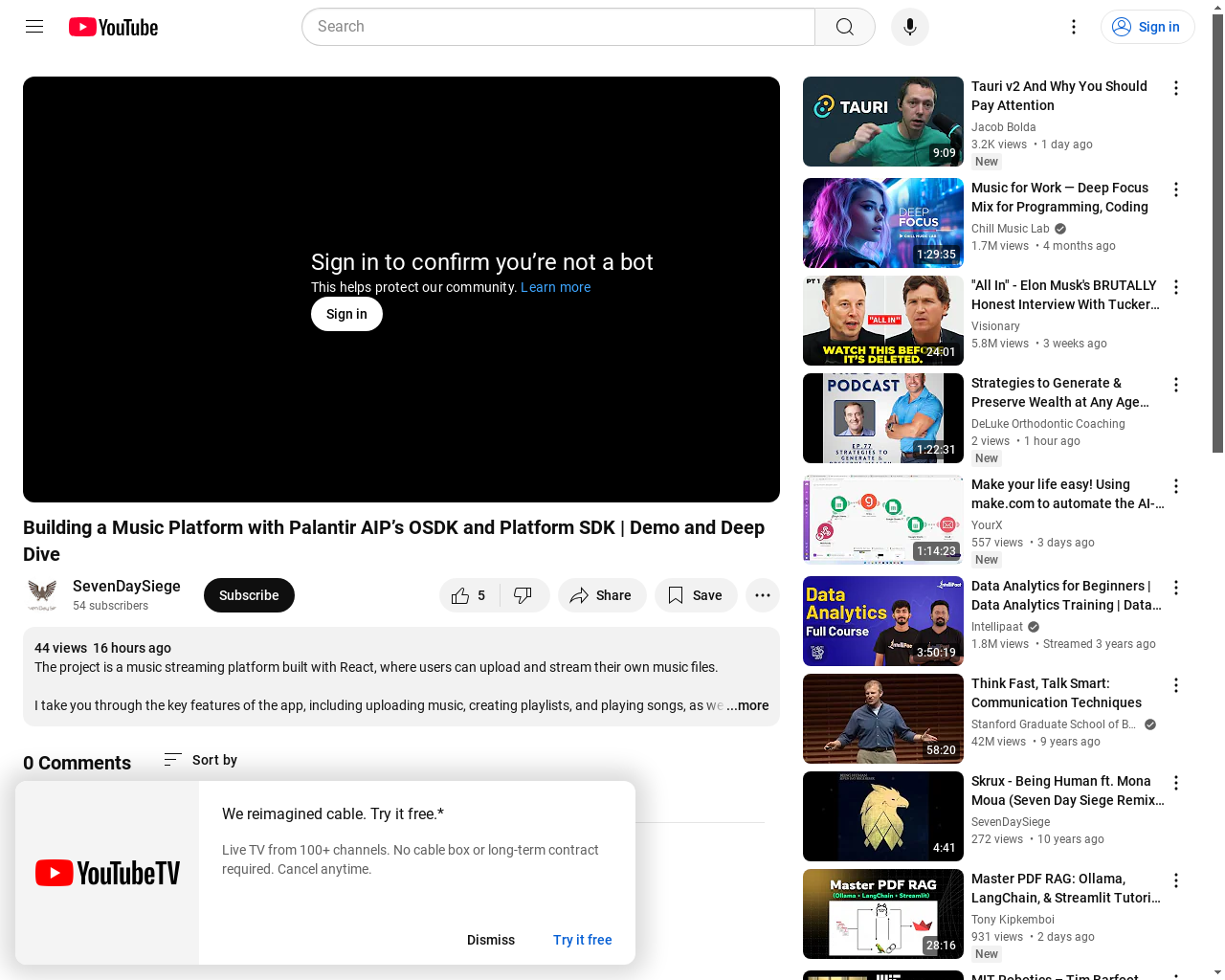Dismiss the YouTube TV promo

pos(491,940)
